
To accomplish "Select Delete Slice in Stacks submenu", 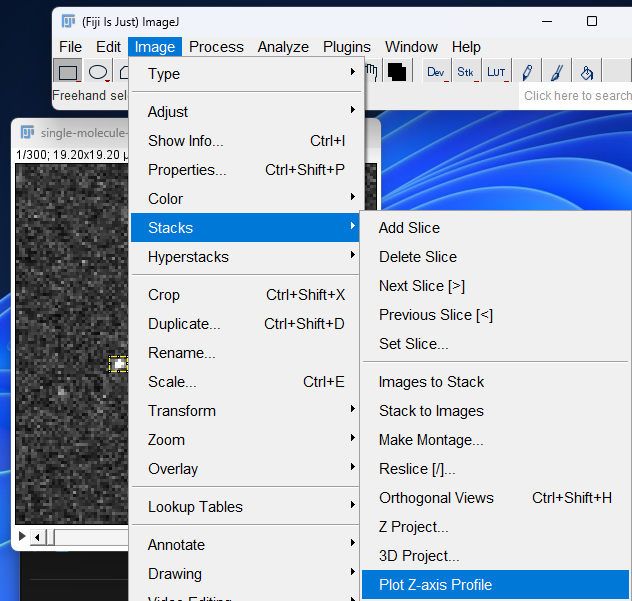I will pyautogui.click(x=495, y=256).
